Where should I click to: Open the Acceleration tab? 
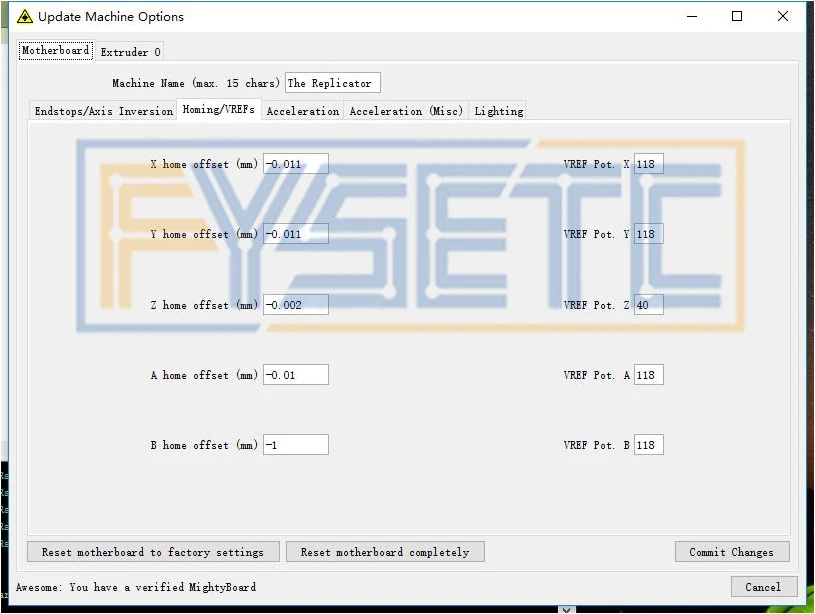303,111
